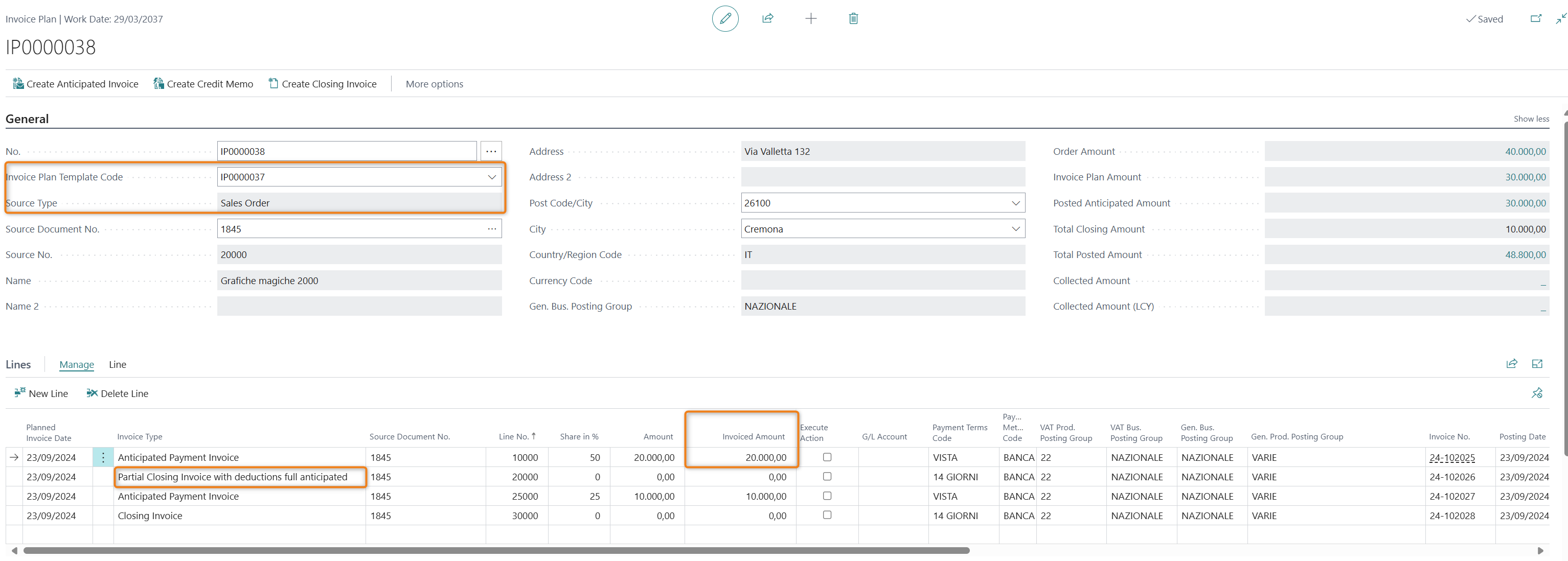Toggle Execute Action for line 10000
Image resolution: width=1568 pixels, height=561 pixels.
[x=827, y=457]
